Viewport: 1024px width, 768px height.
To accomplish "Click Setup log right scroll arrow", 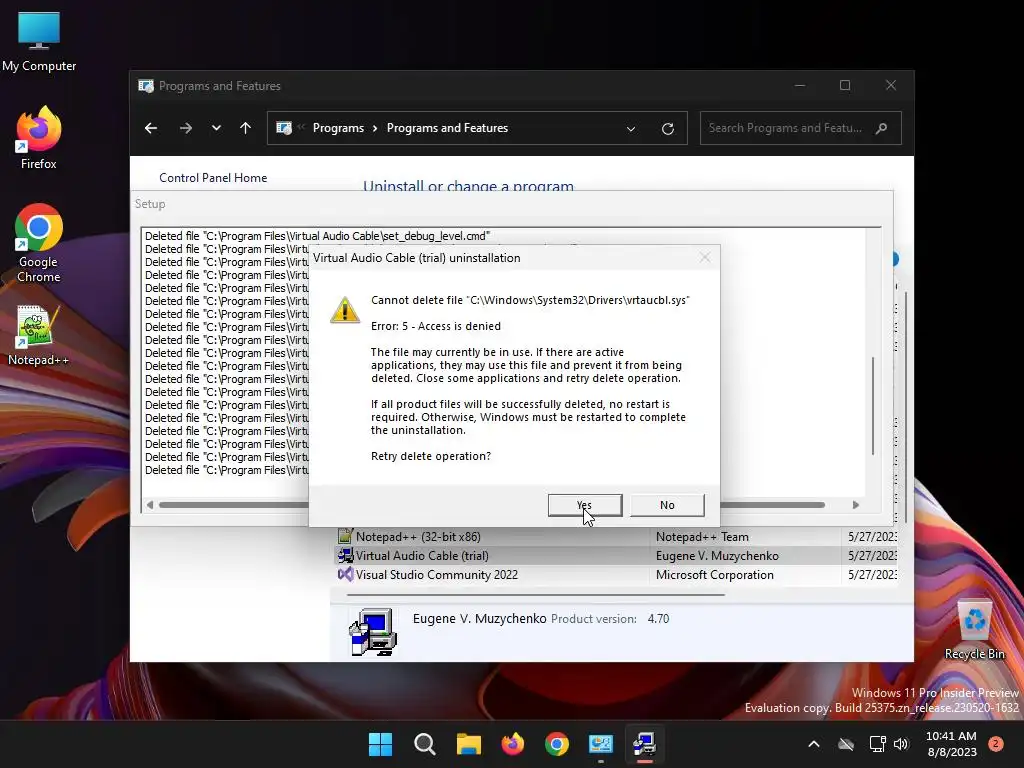I will tap(856, 505).
